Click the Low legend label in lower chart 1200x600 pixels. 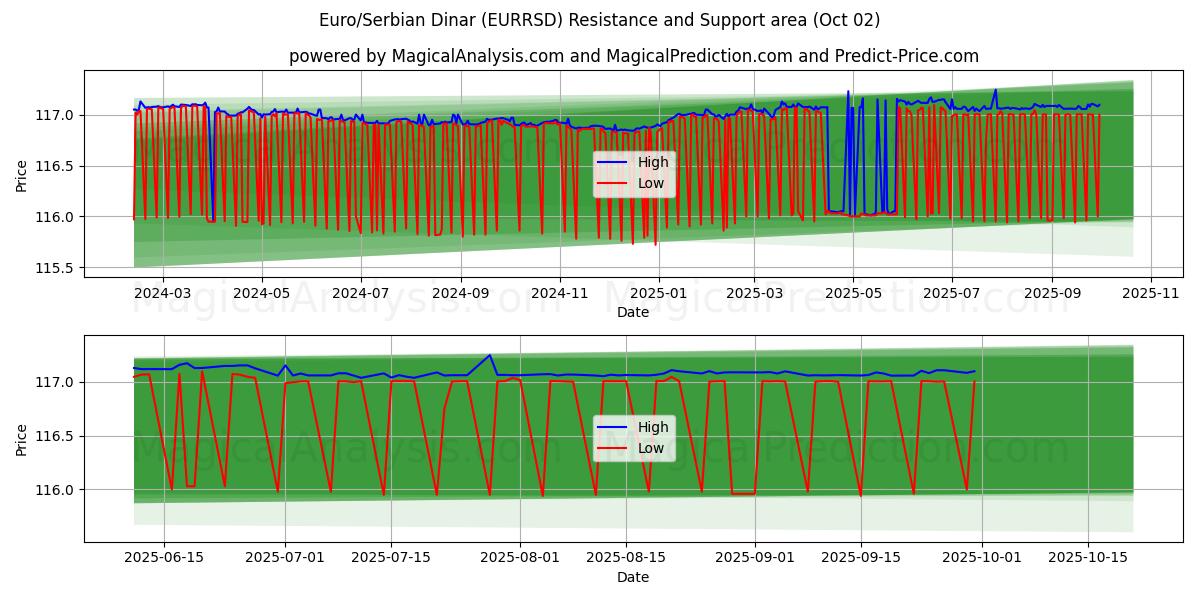(651, 448)
